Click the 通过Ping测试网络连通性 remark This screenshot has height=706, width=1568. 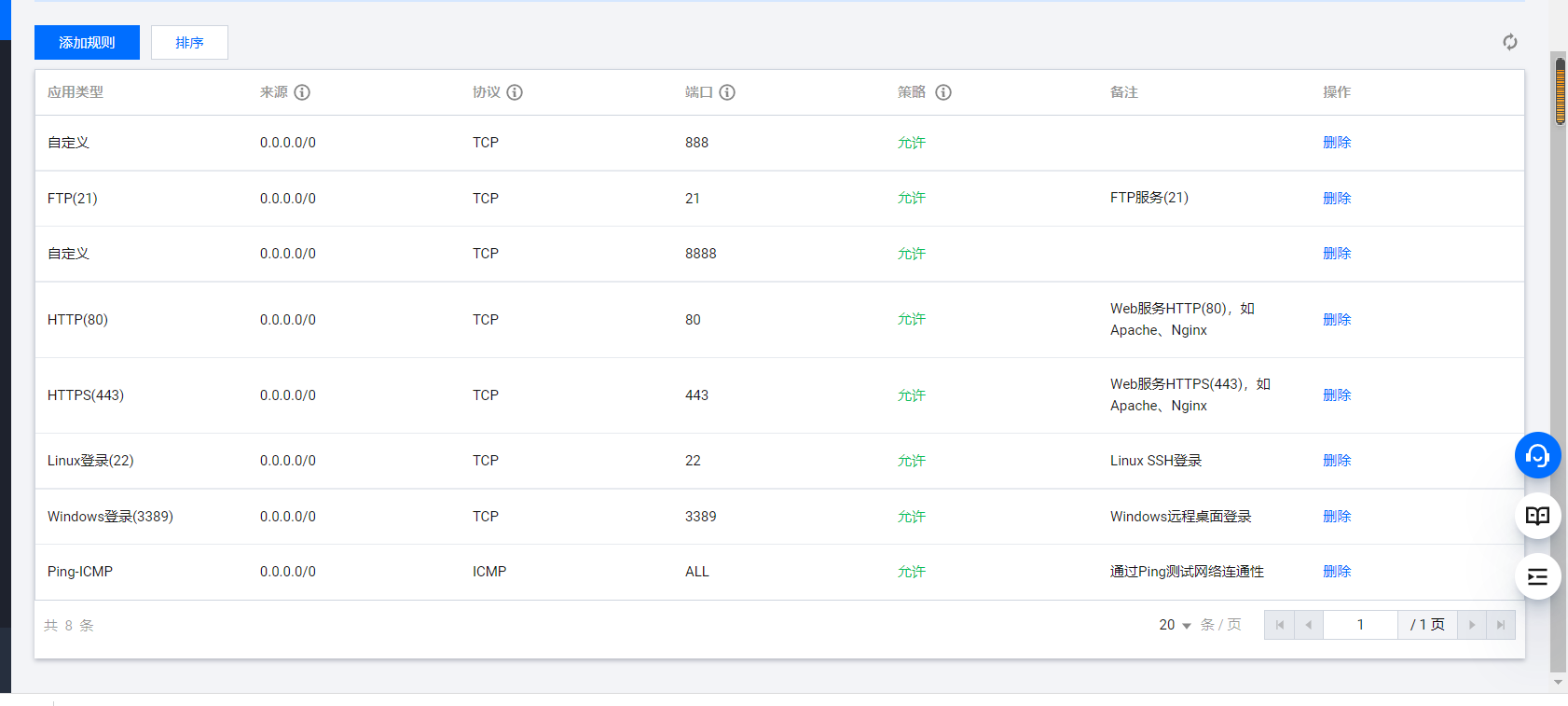click(x=1188, y=572)
